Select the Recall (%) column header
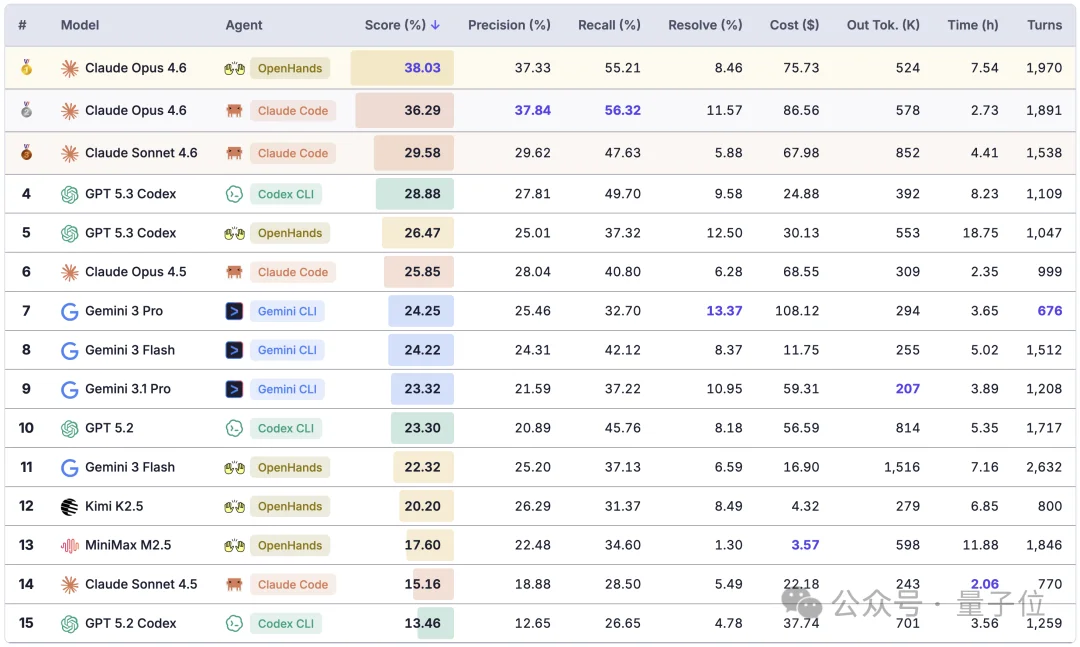 pyautogui.click(x=609, y=25)
